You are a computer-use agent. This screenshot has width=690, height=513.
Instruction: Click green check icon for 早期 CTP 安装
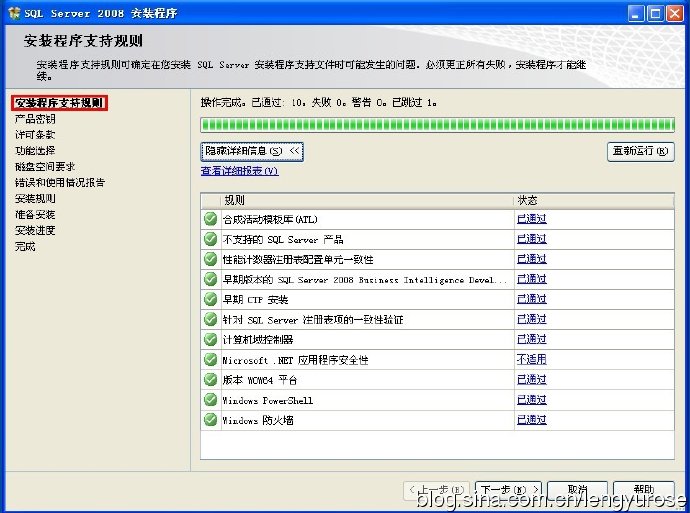(211, 299)
